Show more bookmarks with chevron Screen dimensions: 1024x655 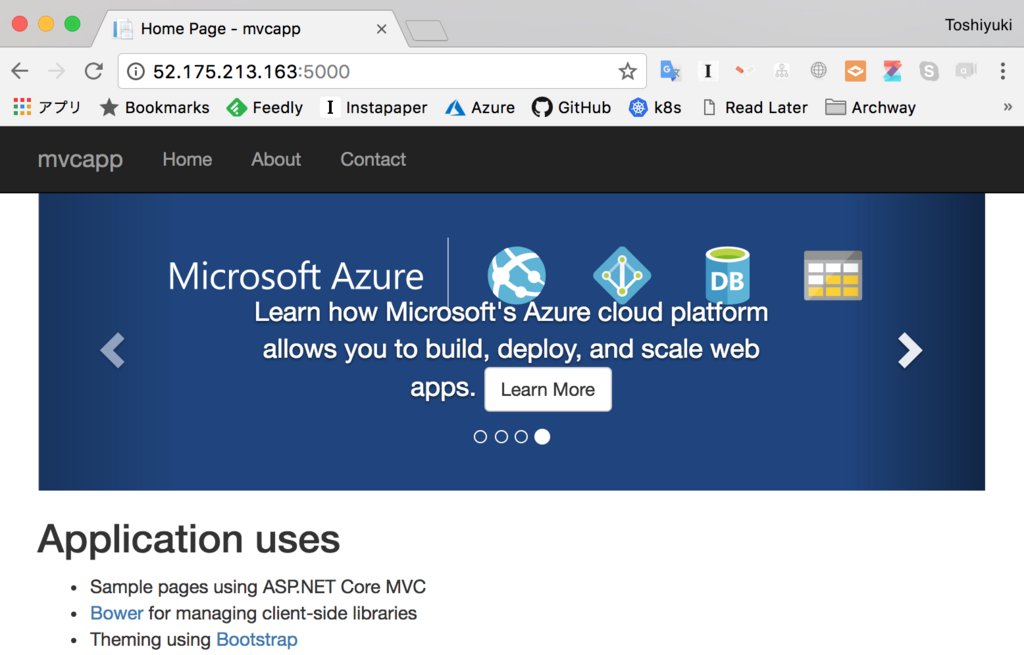coord(1008,107)
